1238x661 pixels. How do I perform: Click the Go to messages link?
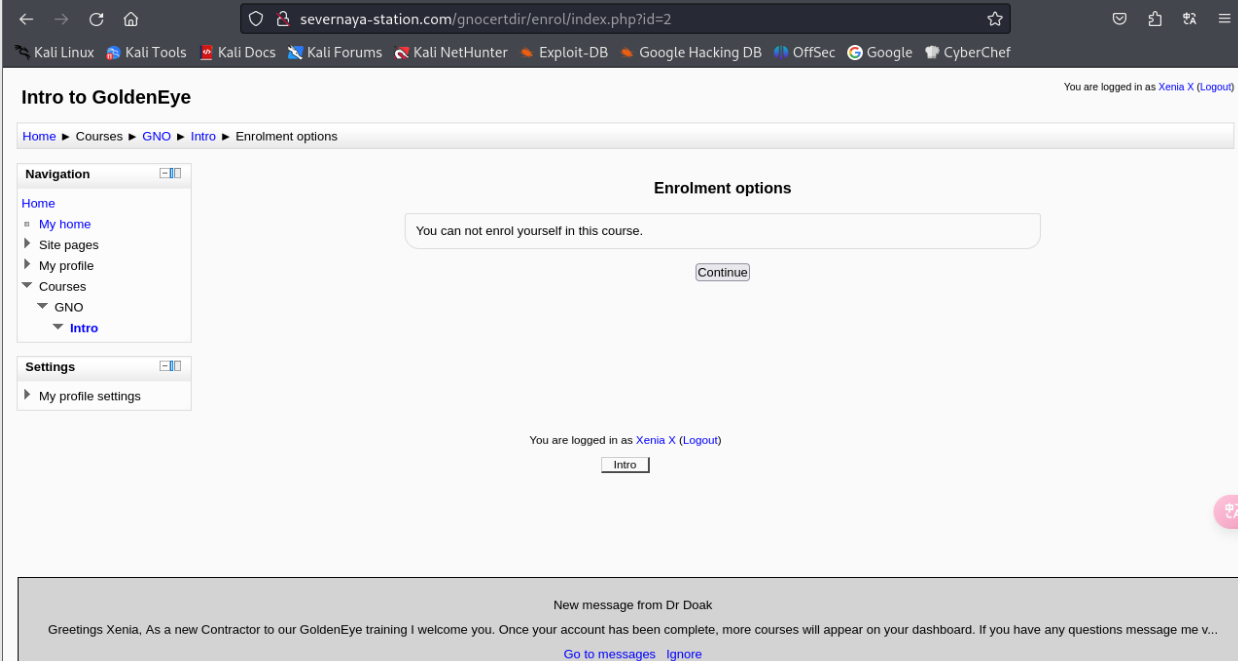pos(609,654)
